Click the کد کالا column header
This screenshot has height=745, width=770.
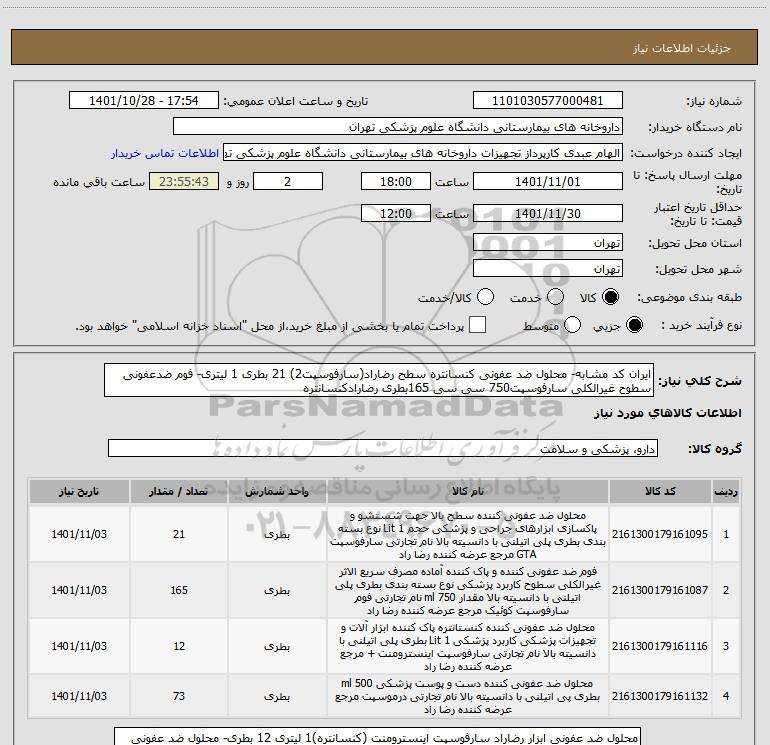[660, 491]
